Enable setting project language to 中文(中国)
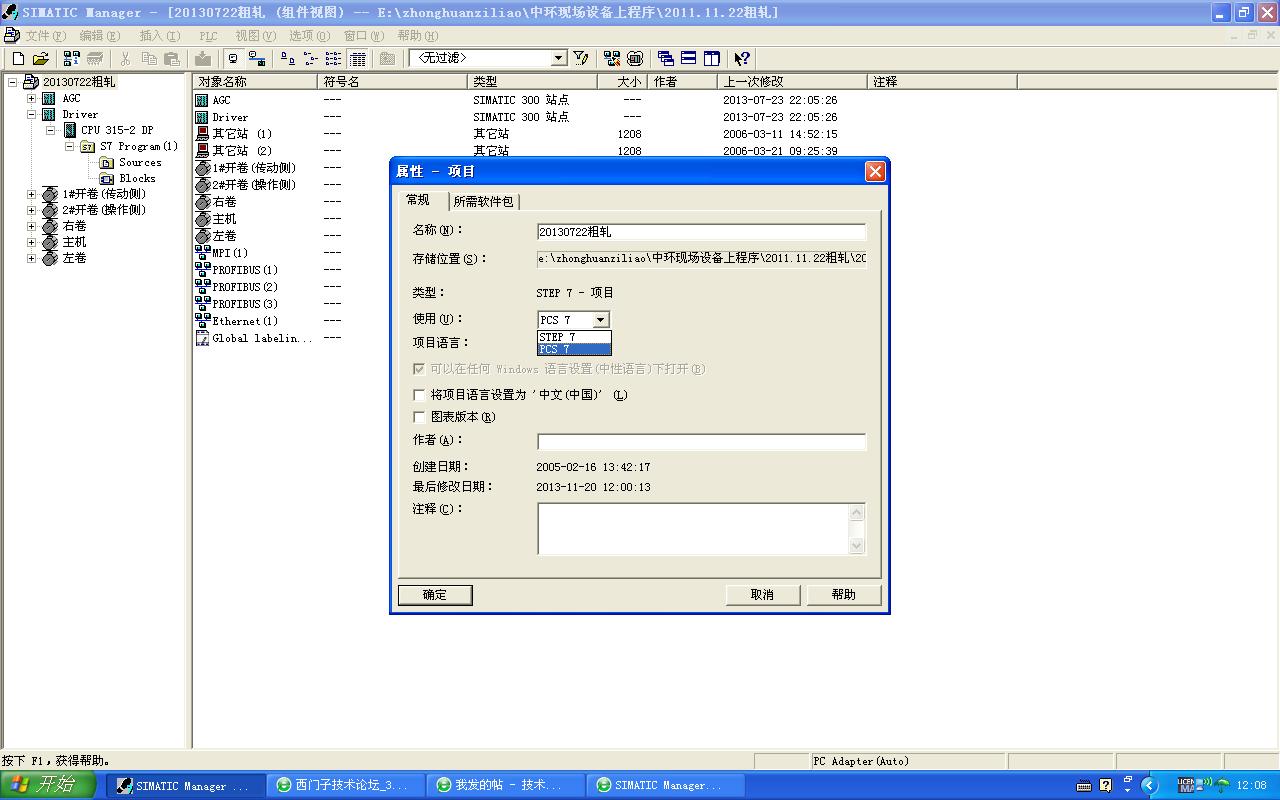This screenshot has width=1280, height=800. [419, 395]
